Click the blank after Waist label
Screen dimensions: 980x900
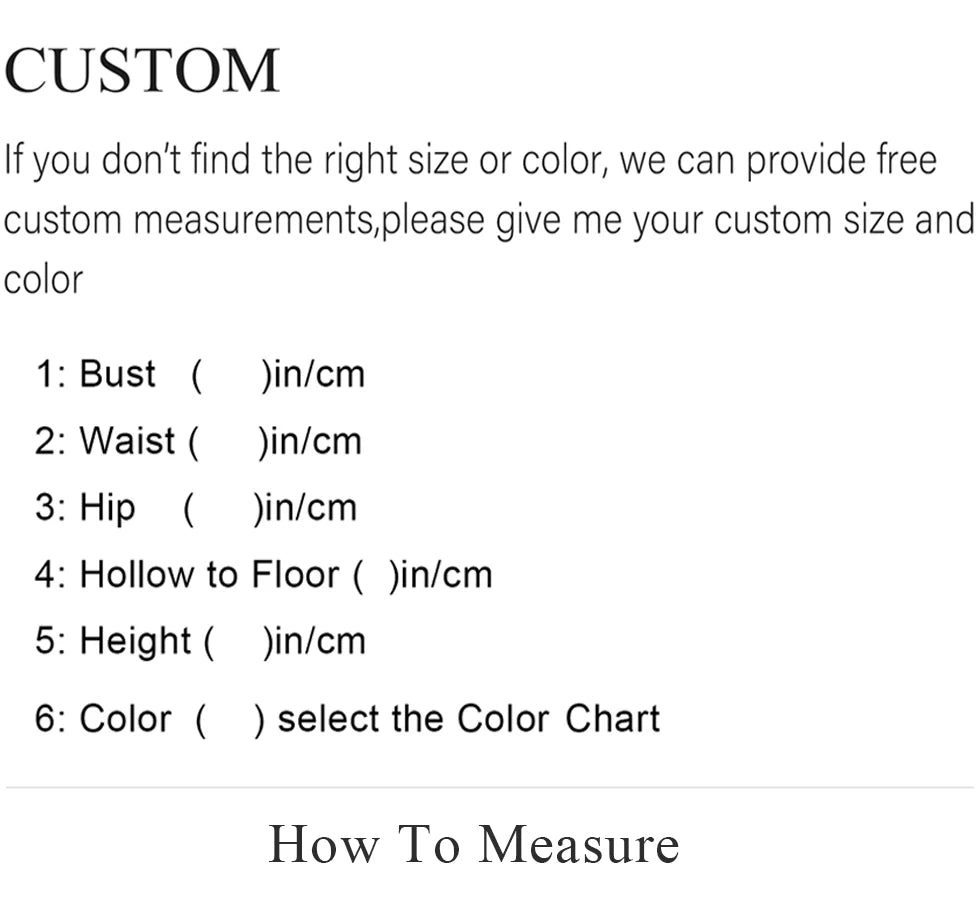coord(226,441)
